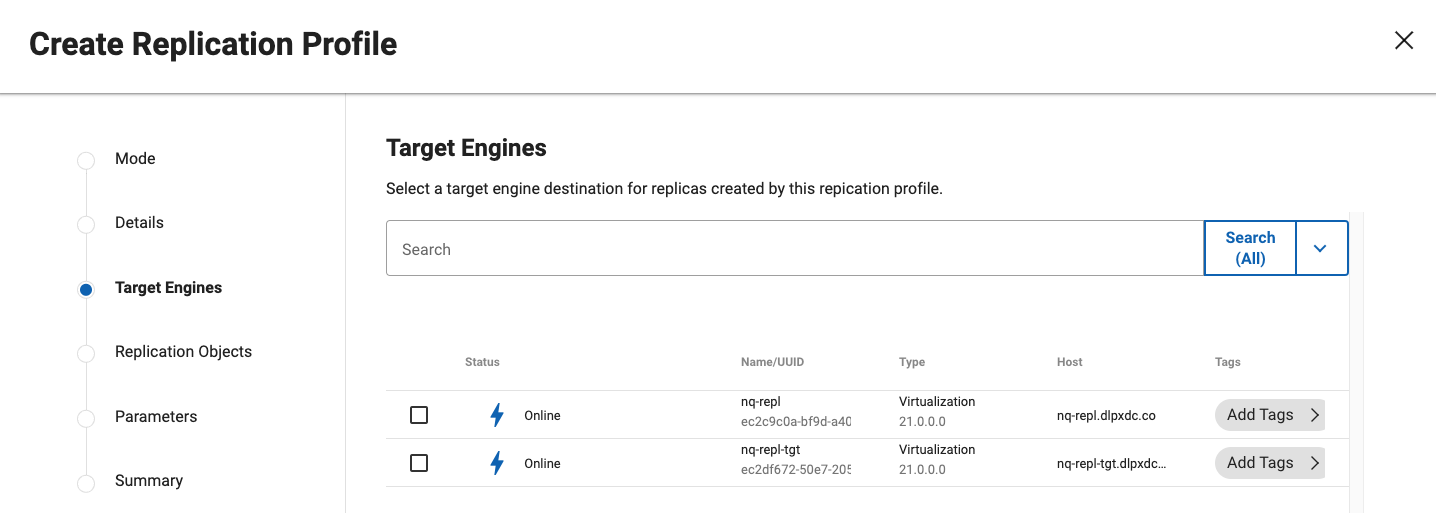
Task: Click the Details step circle indicator
Action: (86, 224)
